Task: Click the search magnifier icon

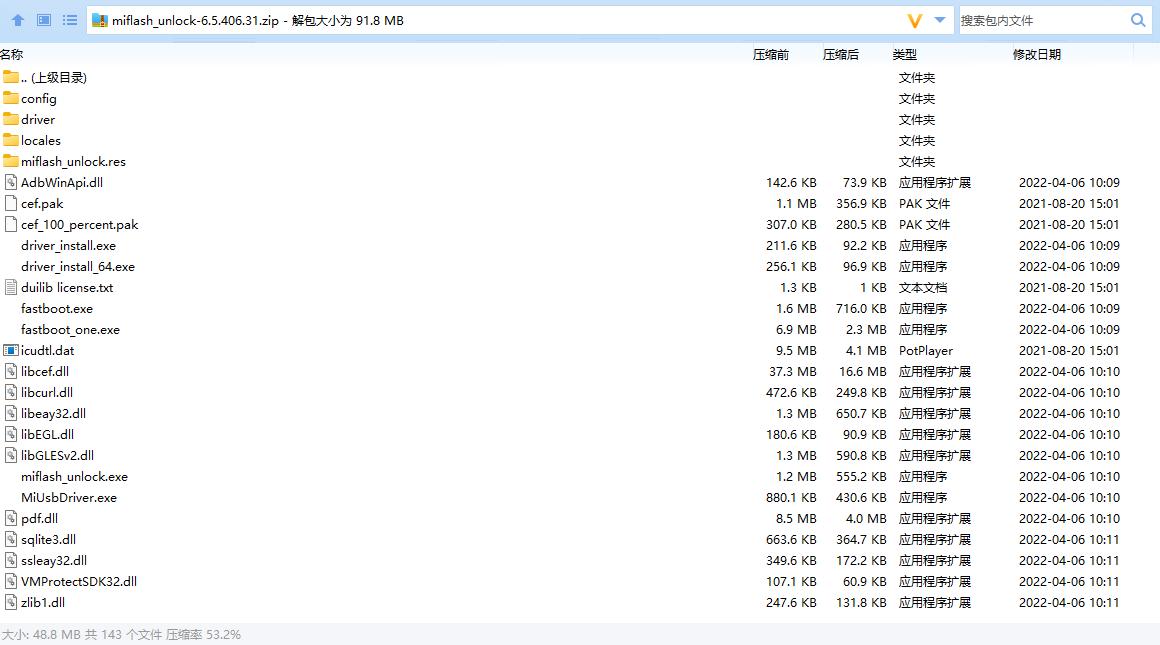Action: tap(1138, 20)
